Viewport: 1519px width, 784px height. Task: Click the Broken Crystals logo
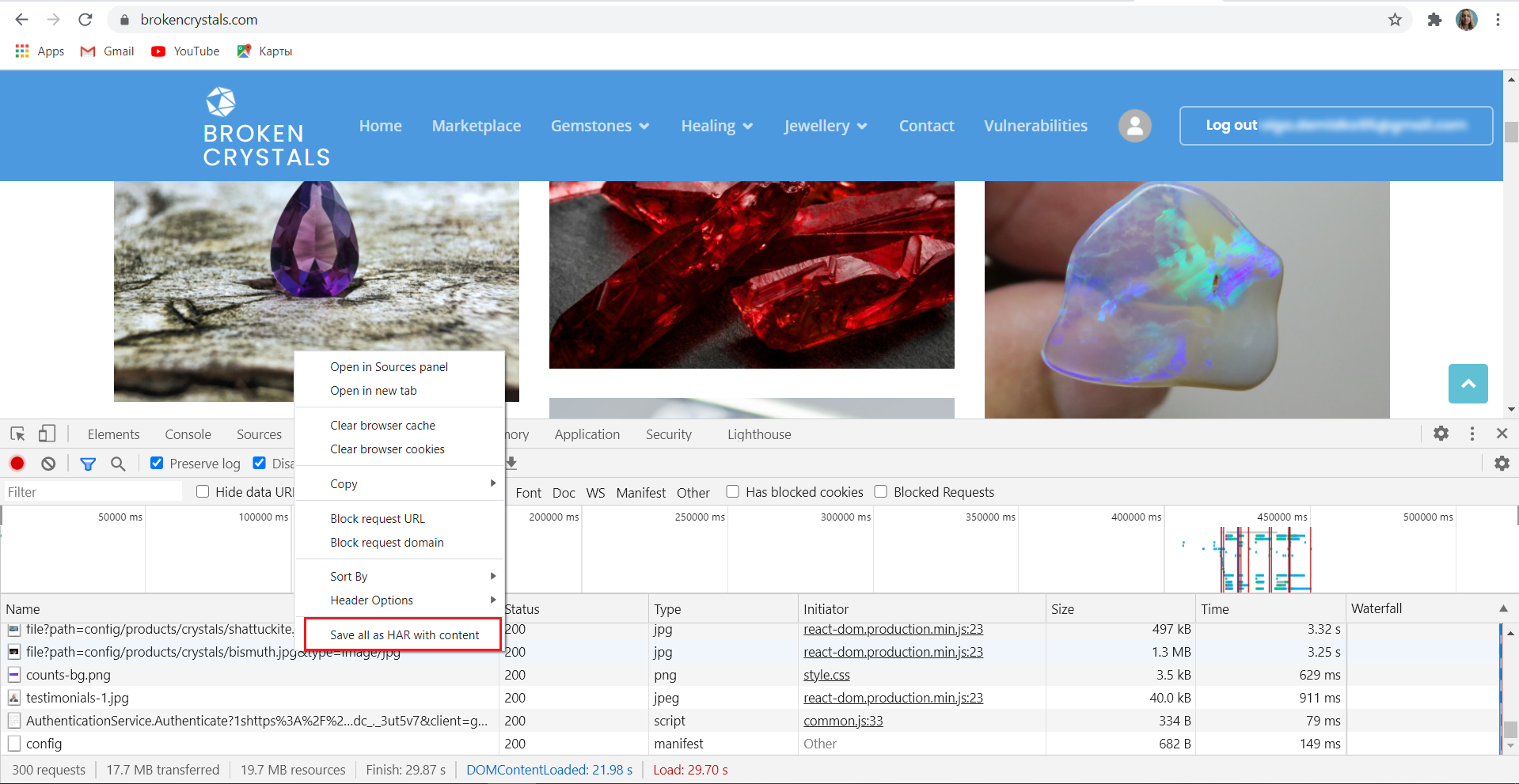tap(266, 127)
